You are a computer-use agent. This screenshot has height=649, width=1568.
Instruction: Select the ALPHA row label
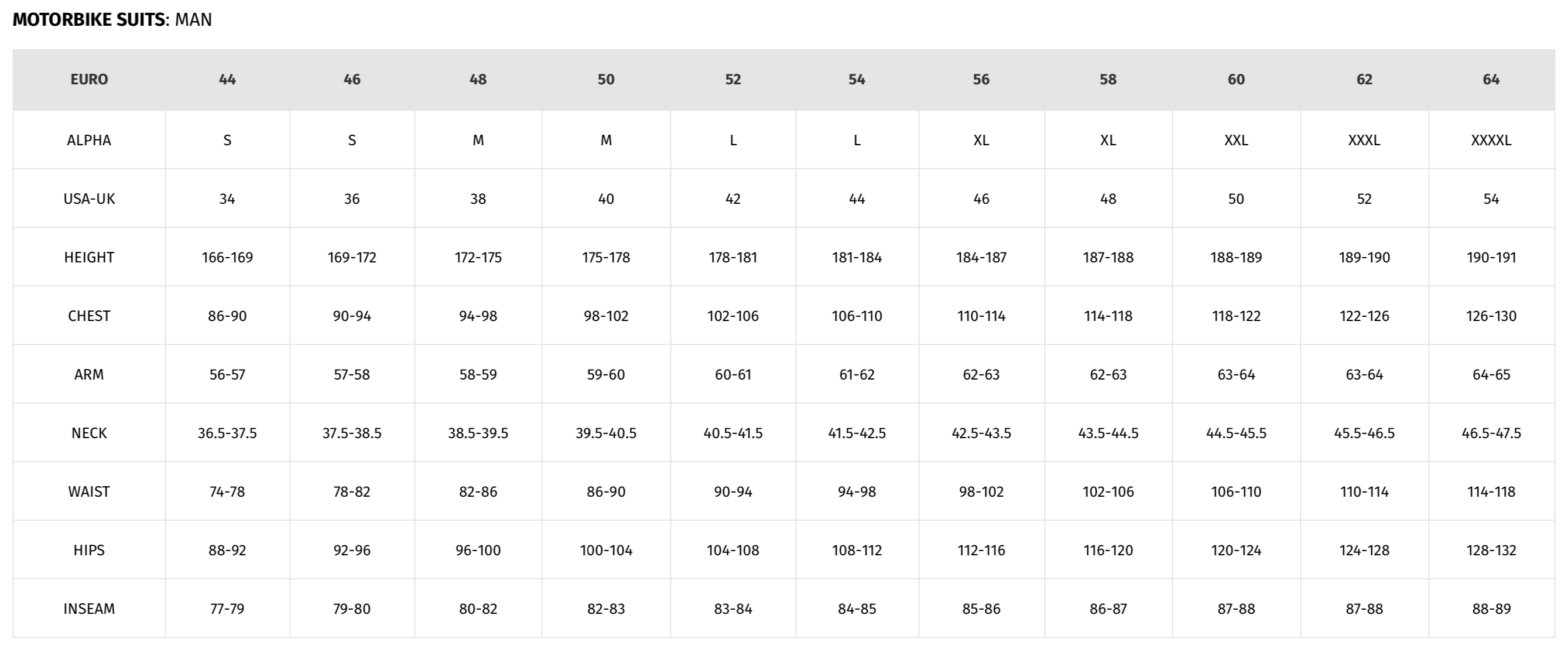(89, 140)
